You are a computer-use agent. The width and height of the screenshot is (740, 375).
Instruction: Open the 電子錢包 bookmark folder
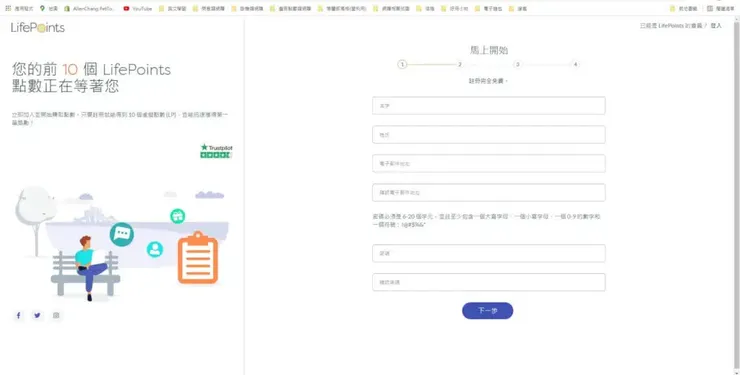488,8
